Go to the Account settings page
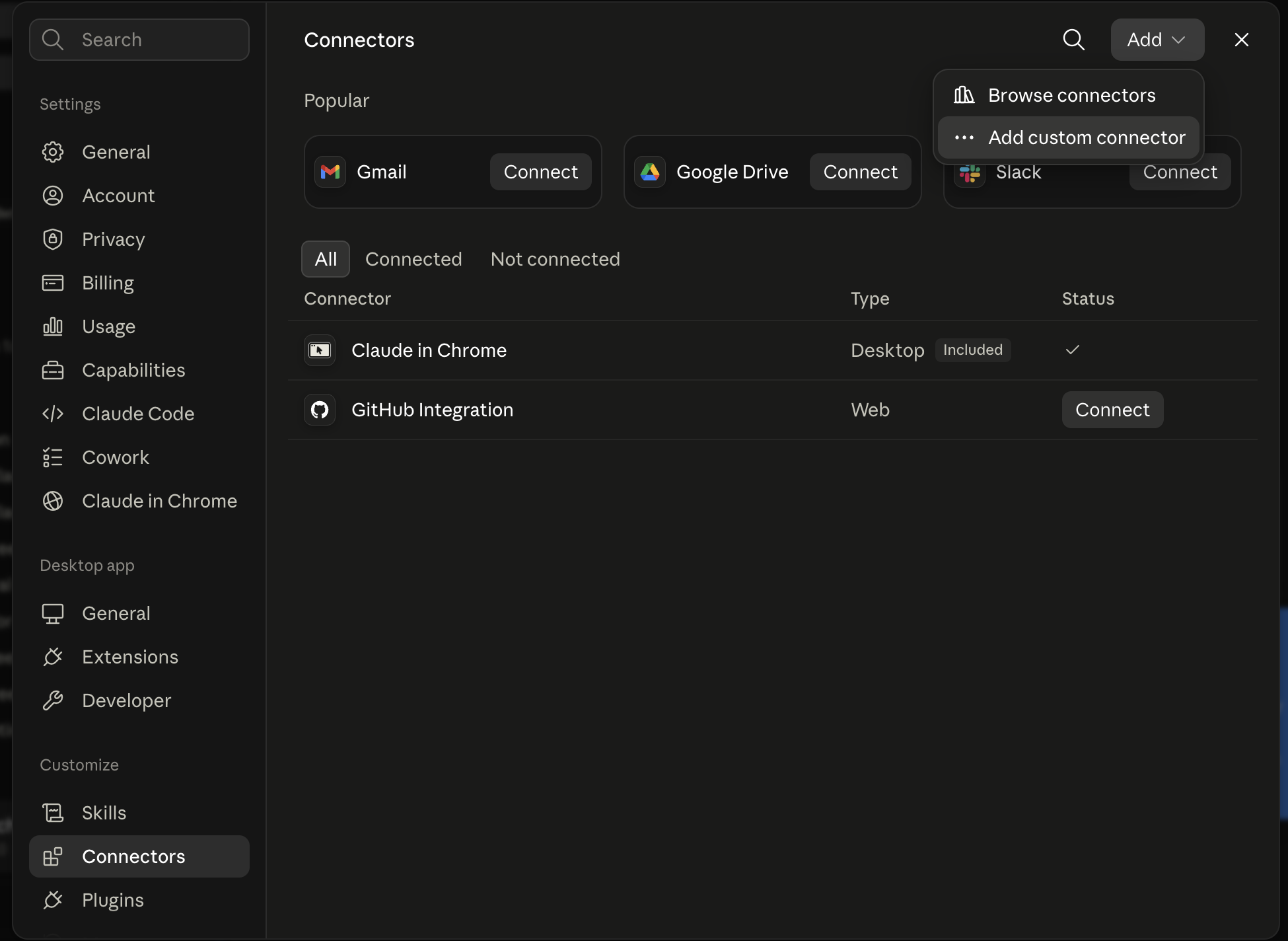Screen dimensions: 1288x941 (x=139, y=196)
